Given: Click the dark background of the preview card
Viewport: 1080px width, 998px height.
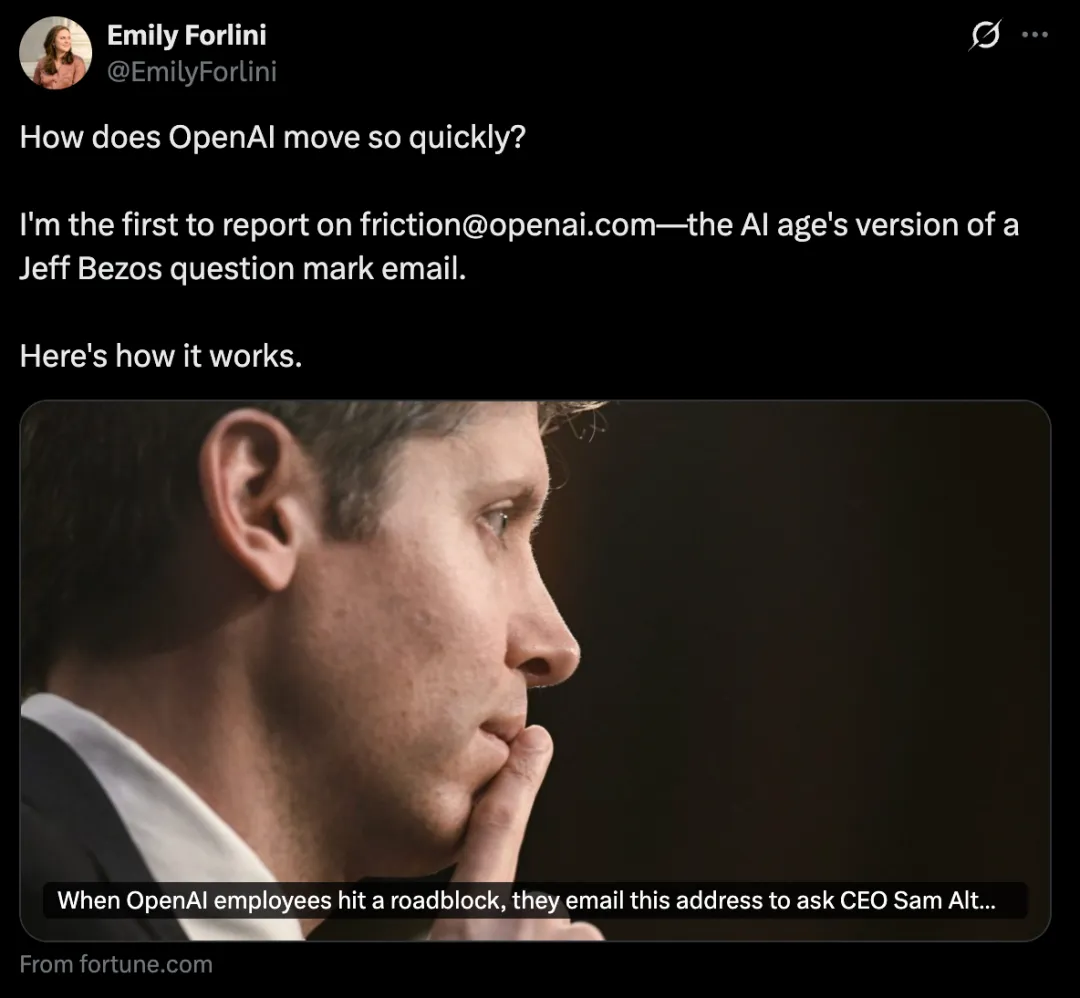Looking at the screenshot, I should (x=827, y=620).
